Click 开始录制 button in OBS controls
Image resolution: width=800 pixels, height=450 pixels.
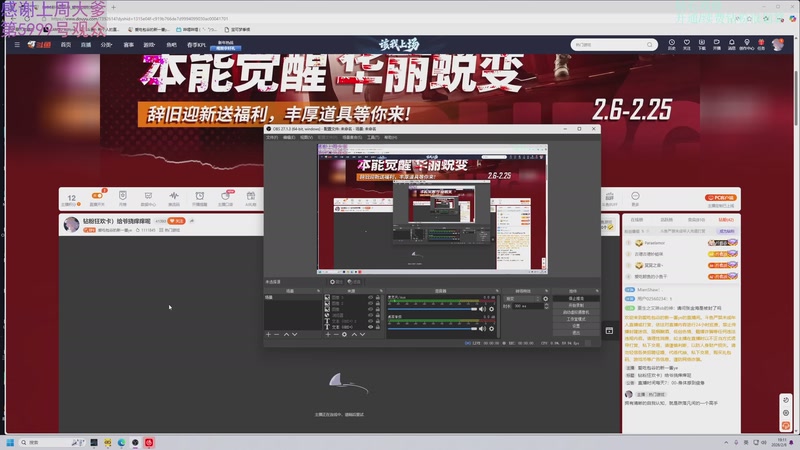(576, 305)
